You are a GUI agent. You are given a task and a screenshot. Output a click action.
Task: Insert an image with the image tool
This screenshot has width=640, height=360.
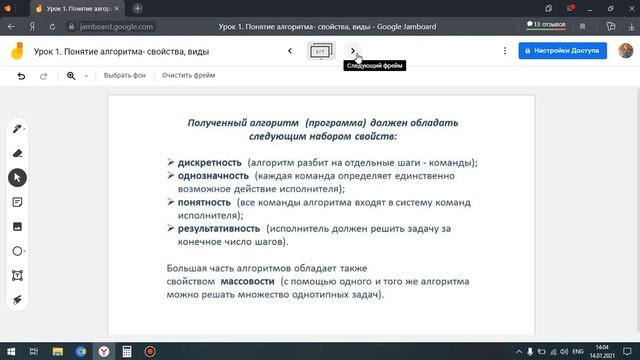pos(17,227)
